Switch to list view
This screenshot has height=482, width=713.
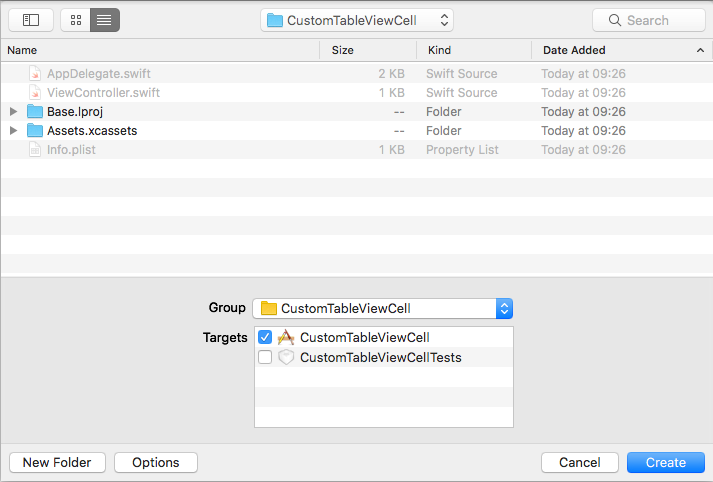(x=105, y=20)
